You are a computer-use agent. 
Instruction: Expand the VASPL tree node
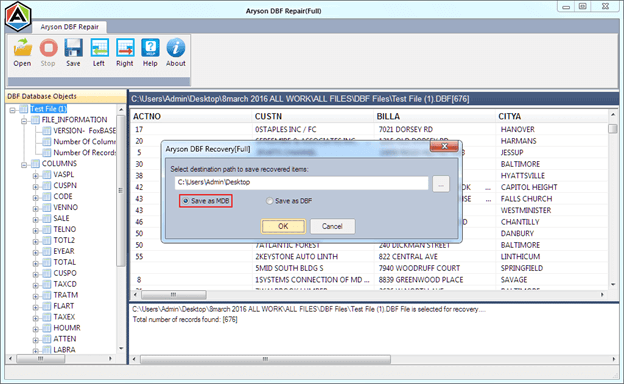click(x=36, y=175)
